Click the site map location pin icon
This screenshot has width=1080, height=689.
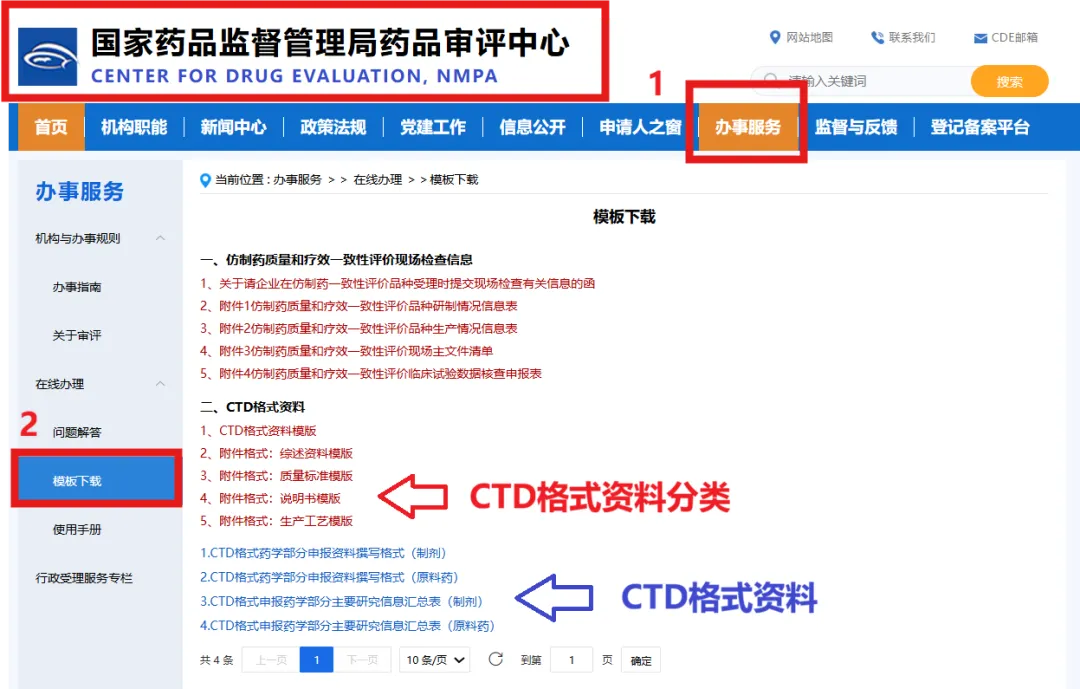[x=775, y=37]
